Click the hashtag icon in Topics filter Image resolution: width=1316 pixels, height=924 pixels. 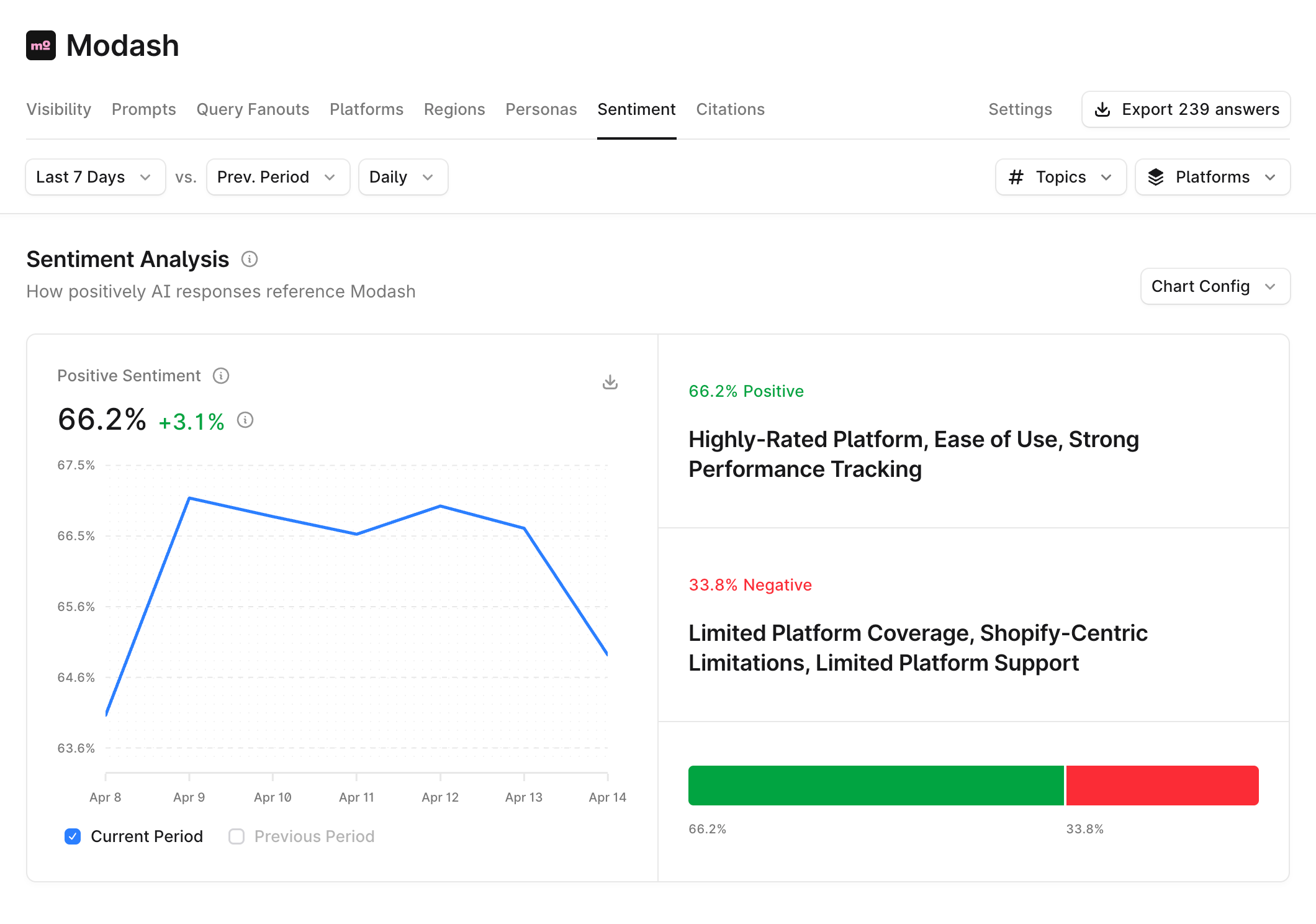pos(1016,177)
